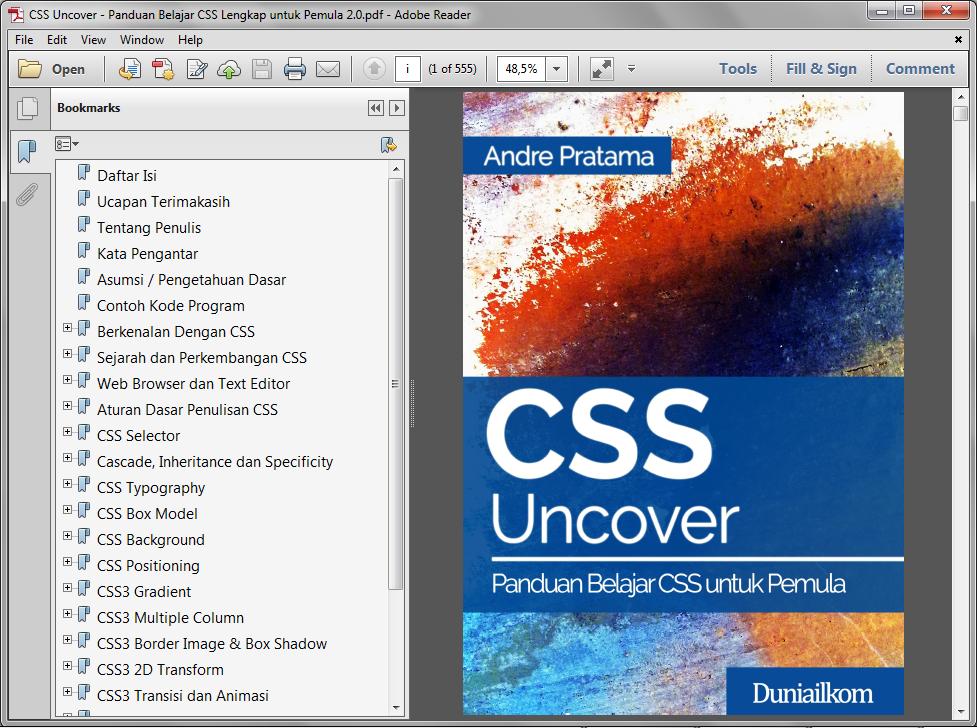Click the read mode expand arrows icon
Screen dimensions: 977x728
tap(602, 69)
